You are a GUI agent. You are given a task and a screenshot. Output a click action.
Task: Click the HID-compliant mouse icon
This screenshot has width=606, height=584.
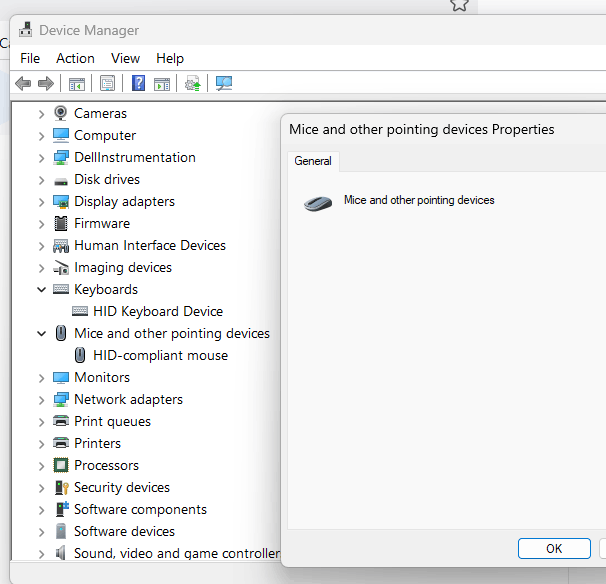coord(80,355)
